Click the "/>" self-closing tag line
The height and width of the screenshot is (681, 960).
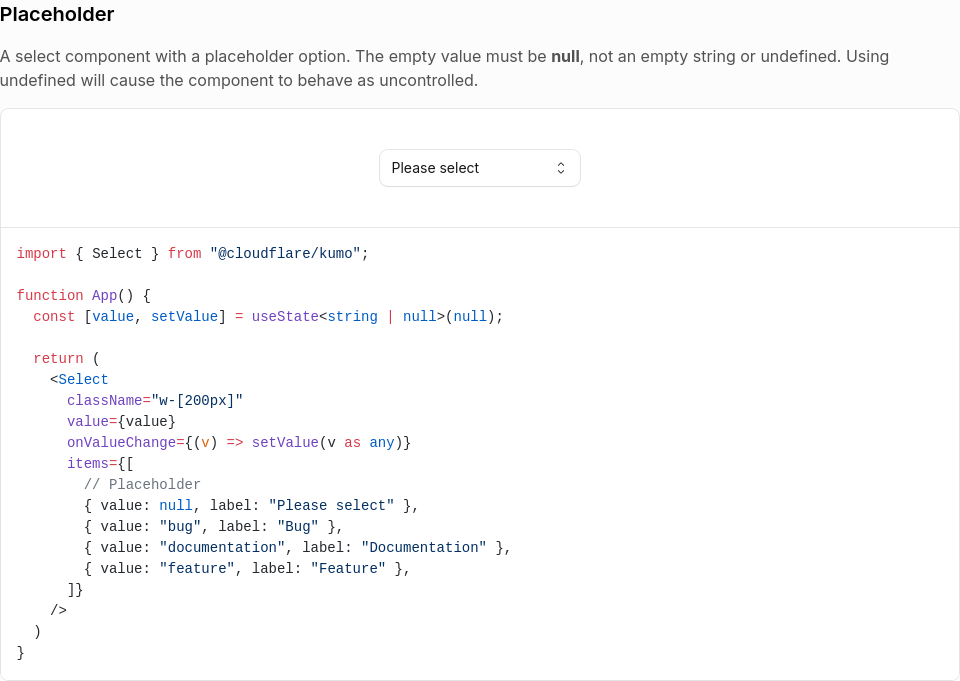(x=58, y=611)
